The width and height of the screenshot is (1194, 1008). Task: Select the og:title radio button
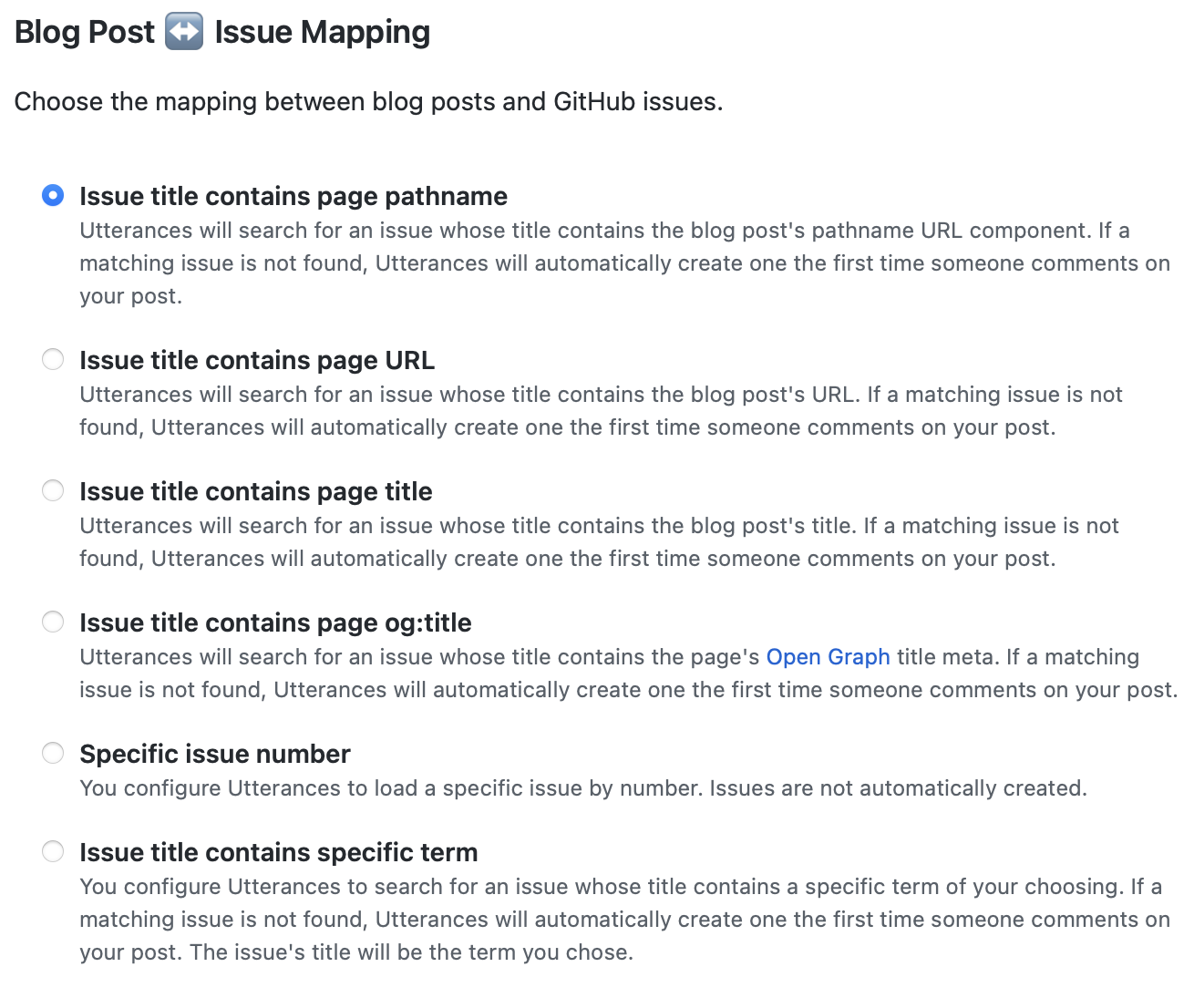click(x=53, y=622)
